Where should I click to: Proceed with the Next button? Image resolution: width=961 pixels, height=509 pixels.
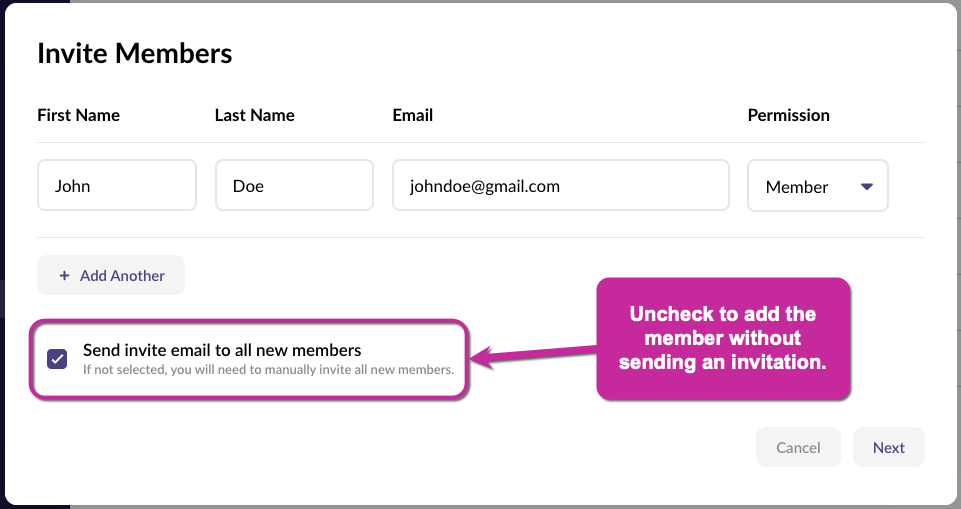(x=888, y=448)
